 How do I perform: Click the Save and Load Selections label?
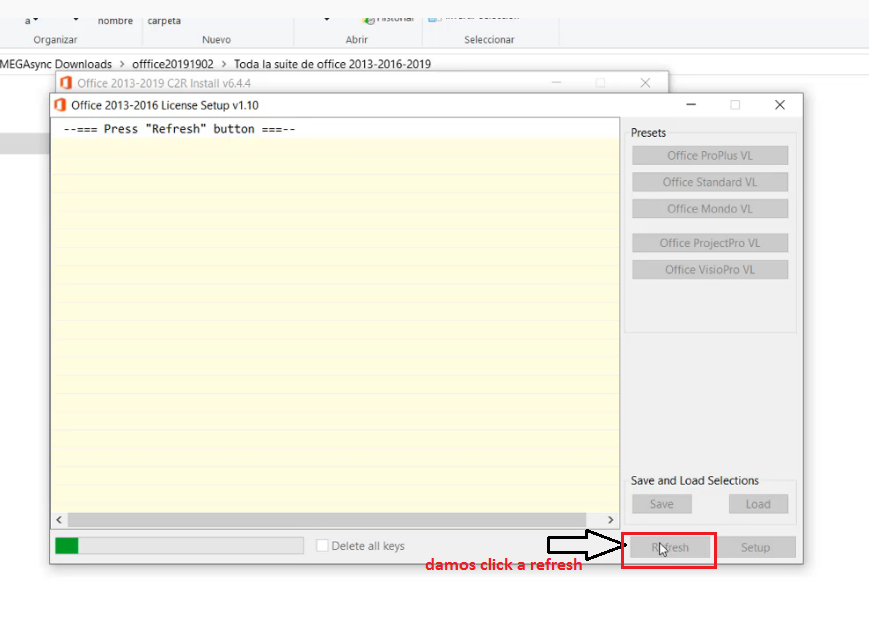click(x=694, y=480)
